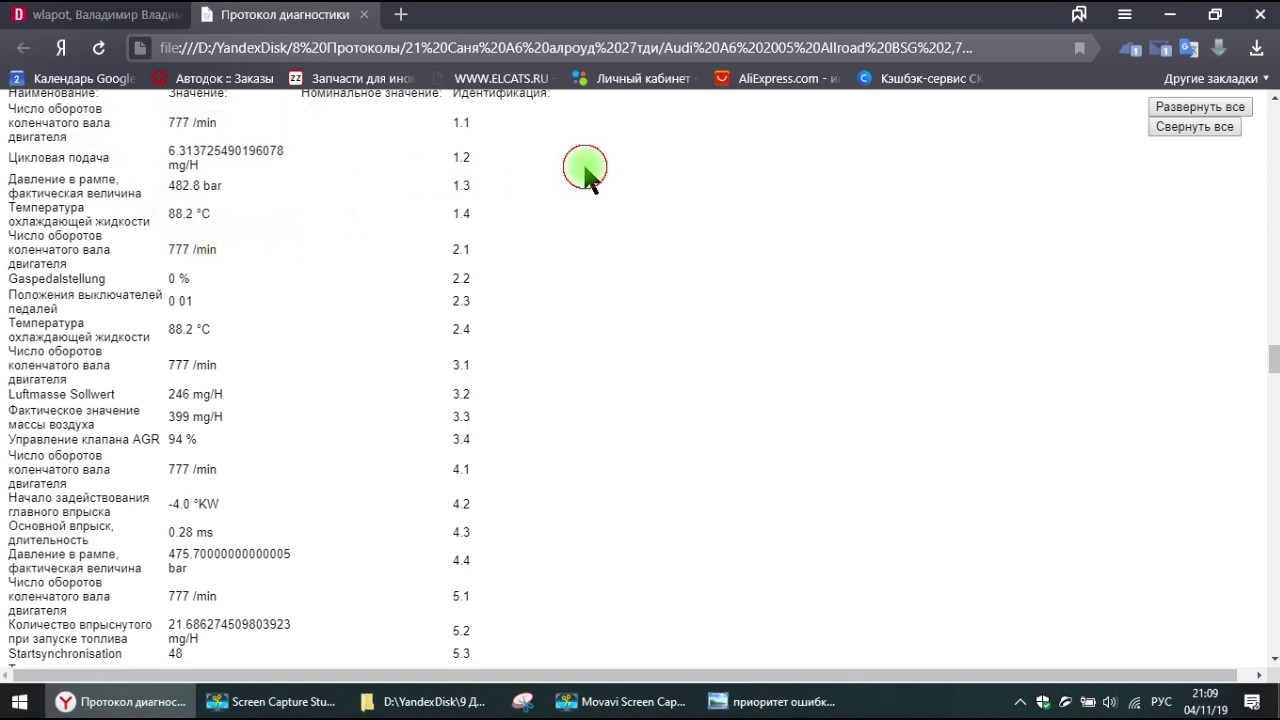Select the Протокол диагностики tab
This screenshot has width=1280, height=720.
coord(284,15)
